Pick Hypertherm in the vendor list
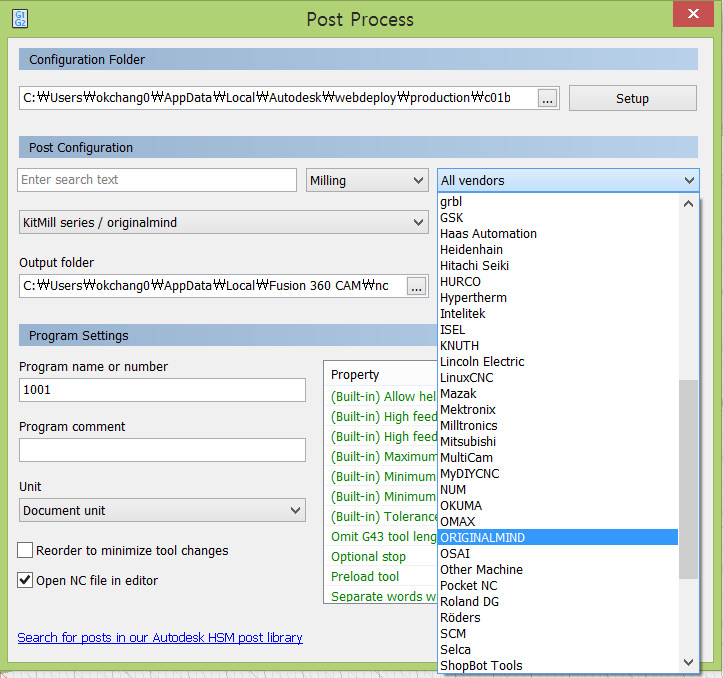 (x=558, y=297)
